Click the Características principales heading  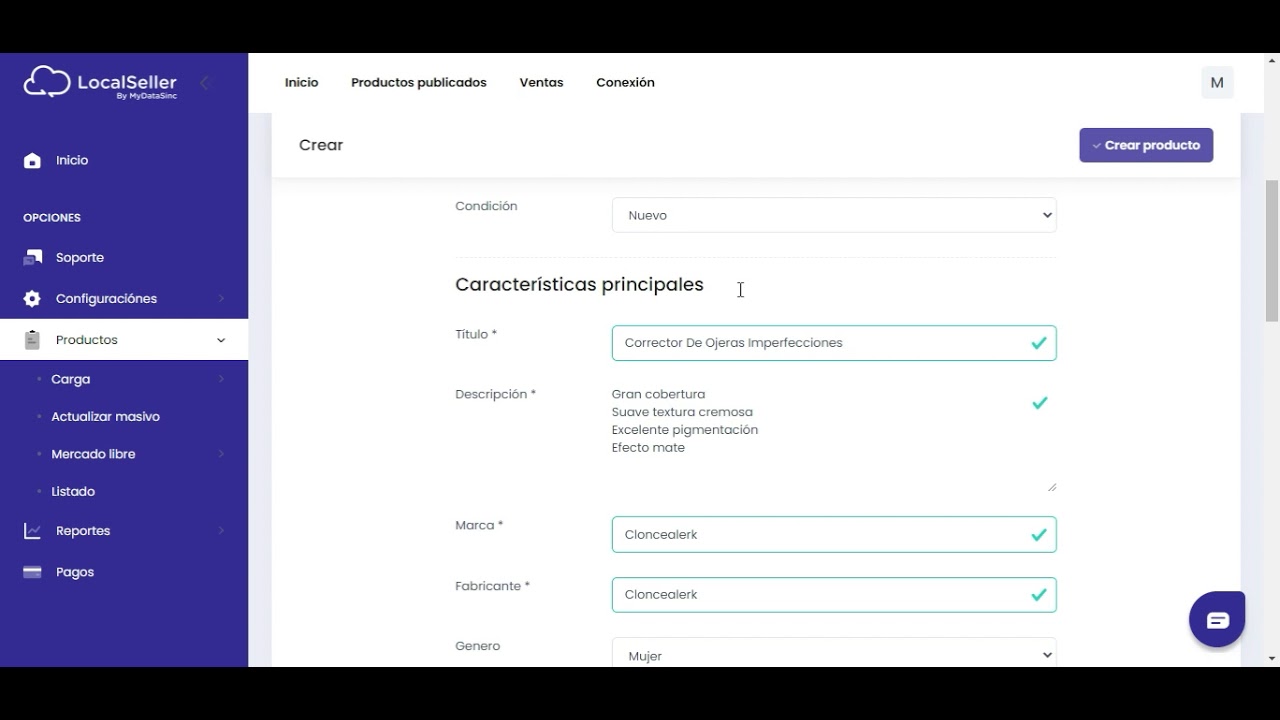click(x=579, y=285)
